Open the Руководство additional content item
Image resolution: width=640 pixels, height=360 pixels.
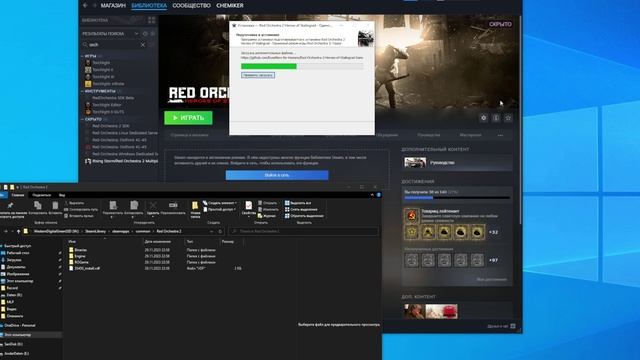click(x=456, y=162)
